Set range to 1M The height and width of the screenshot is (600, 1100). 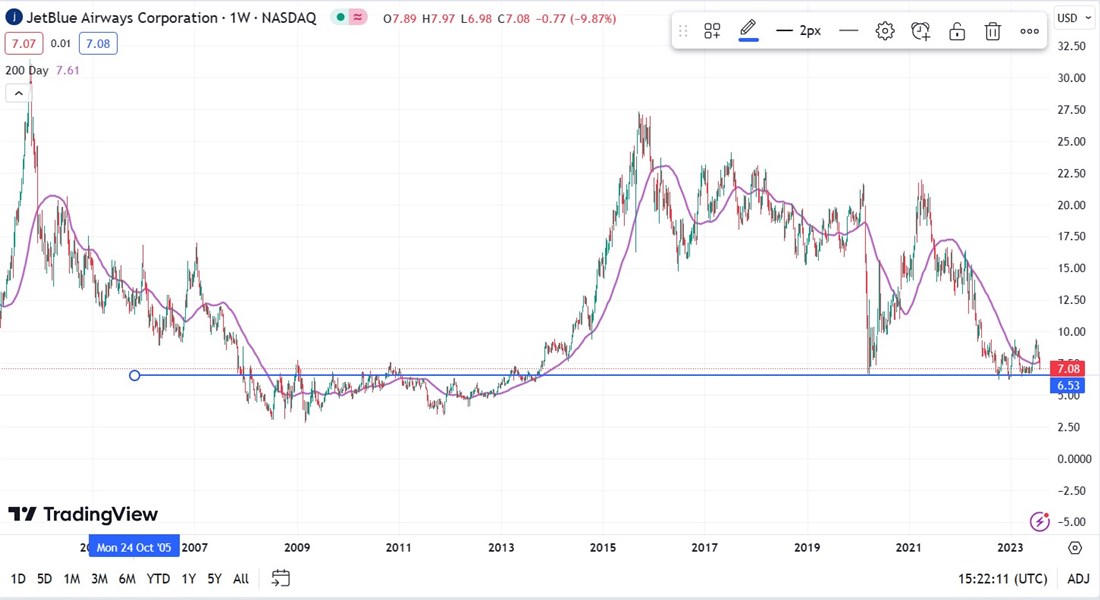pyautogui.click(x=72, y=579)
